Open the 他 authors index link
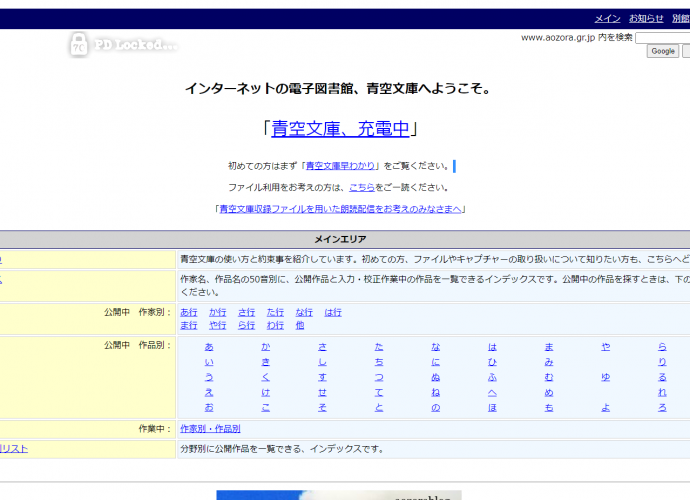This screenshot has width=690, height=500. tap(300, 325)
